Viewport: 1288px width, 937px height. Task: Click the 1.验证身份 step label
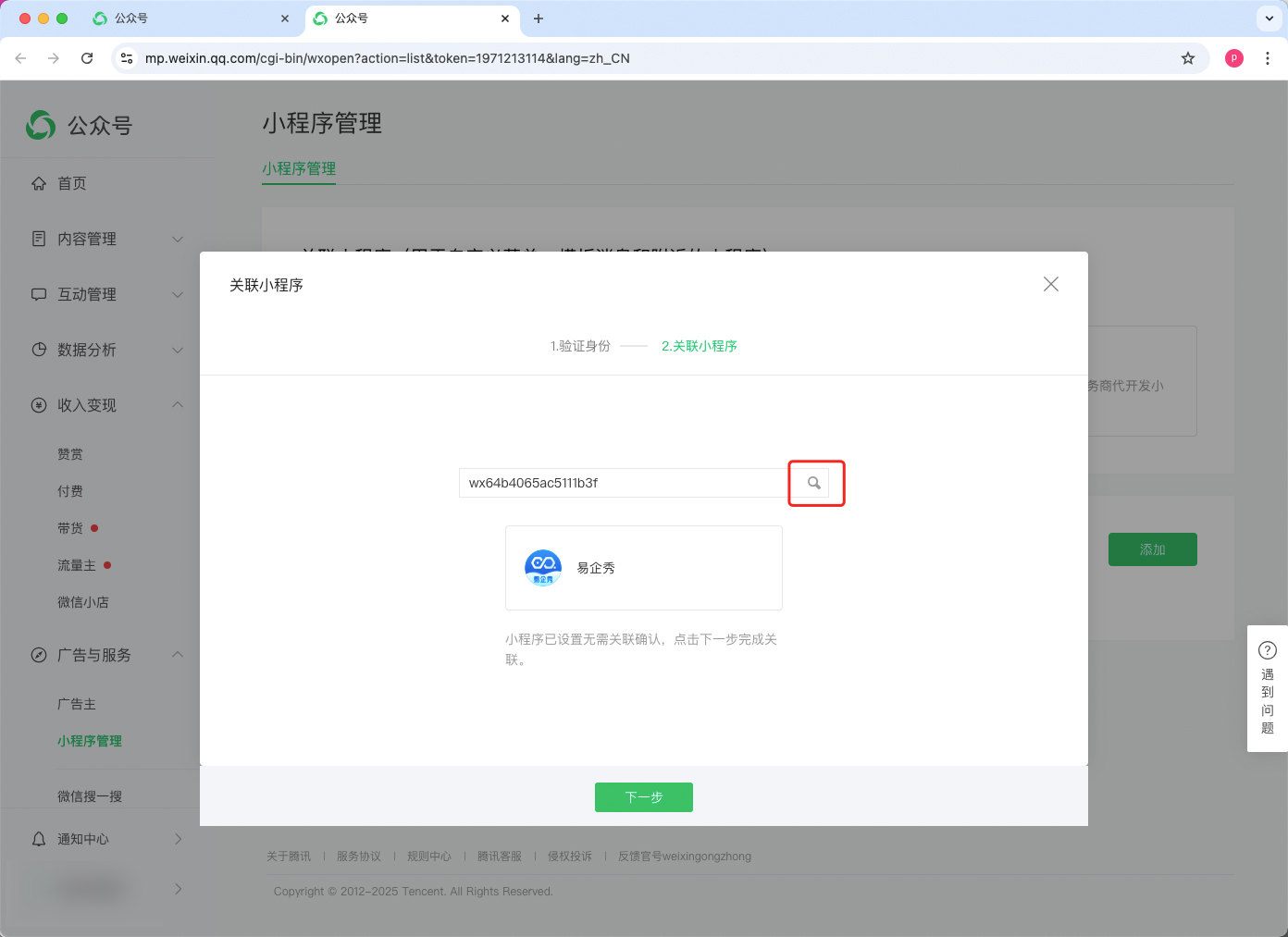tap(580, 346)
